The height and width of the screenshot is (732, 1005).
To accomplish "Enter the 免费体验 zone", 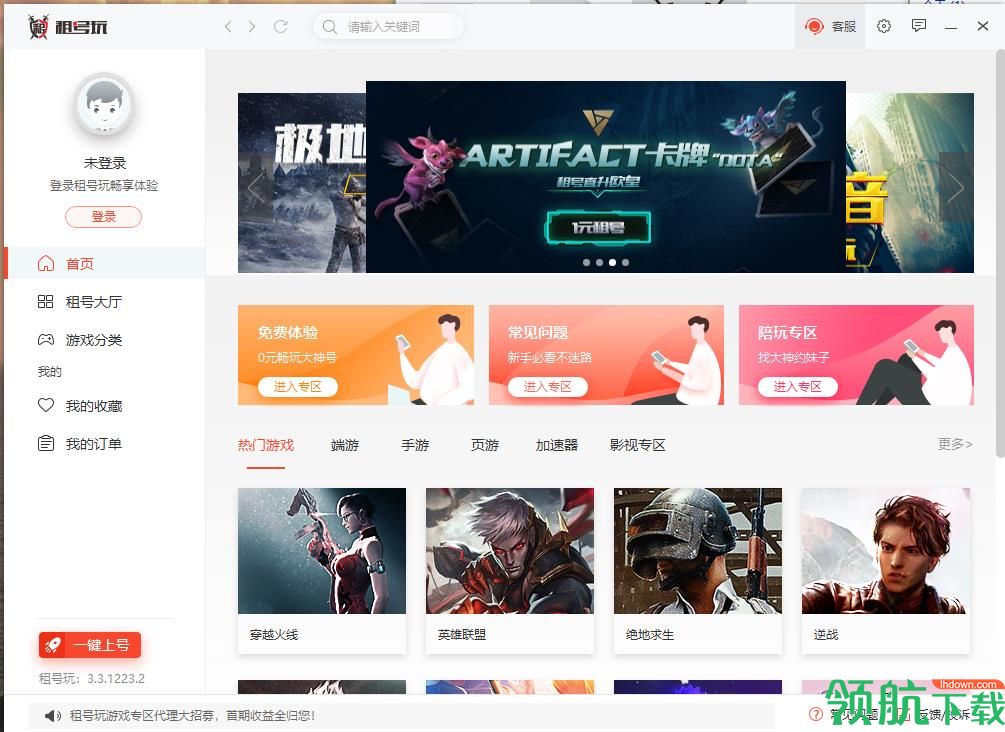I will pos(297,387).
